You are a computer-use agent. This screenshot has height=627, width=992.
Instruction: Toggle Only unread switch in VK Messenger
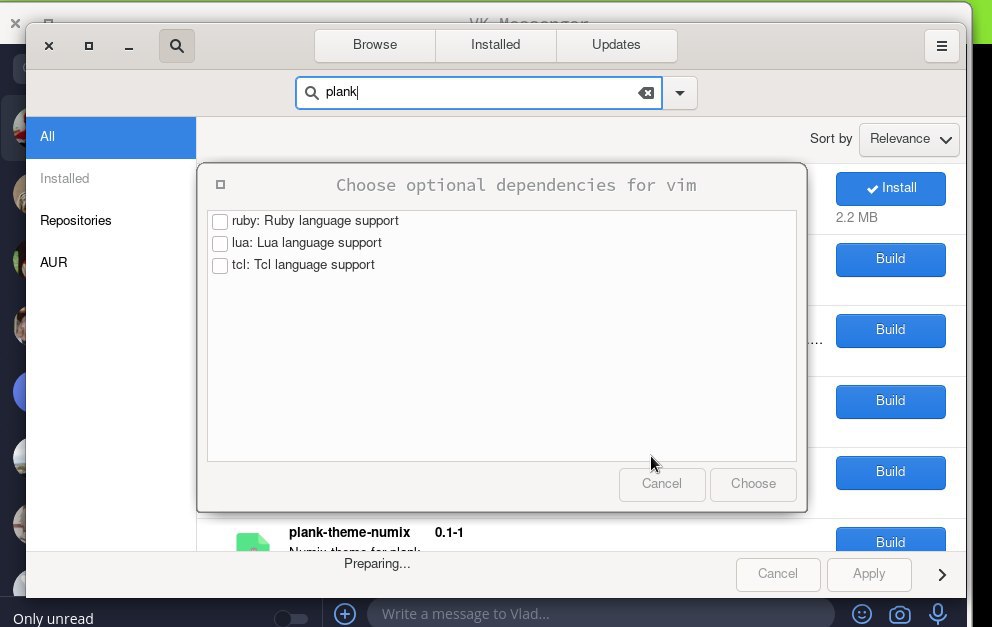(291, 619)
